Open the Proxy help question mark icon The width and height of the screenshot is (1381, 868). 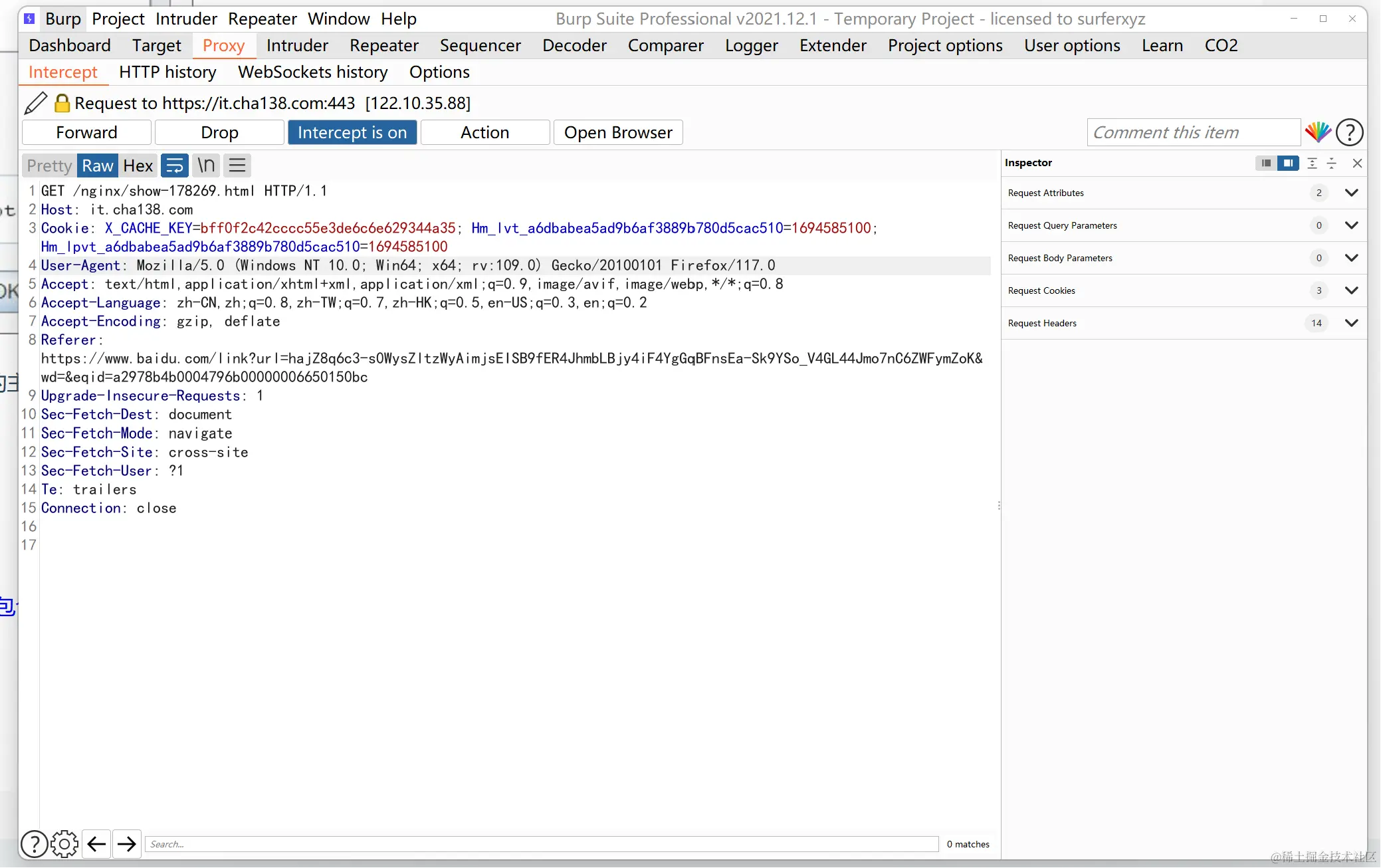1349,132
